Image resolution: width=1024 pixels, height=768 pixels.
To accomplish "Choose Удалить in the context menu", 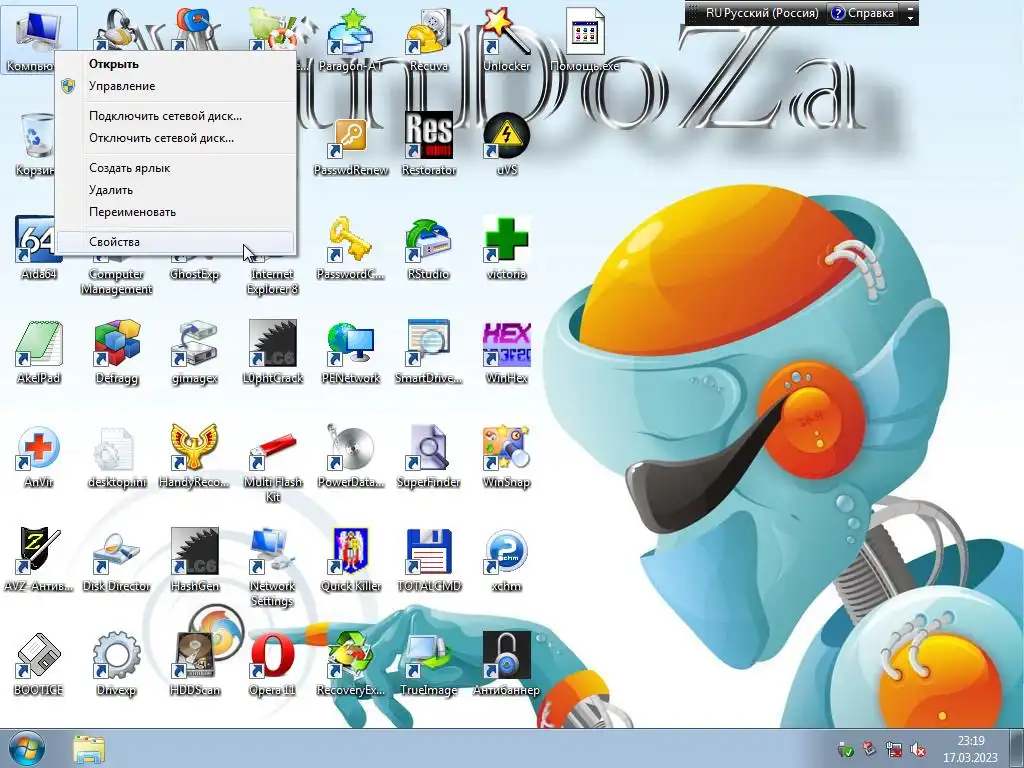I will pyautogui.click(x=175, y=190).
